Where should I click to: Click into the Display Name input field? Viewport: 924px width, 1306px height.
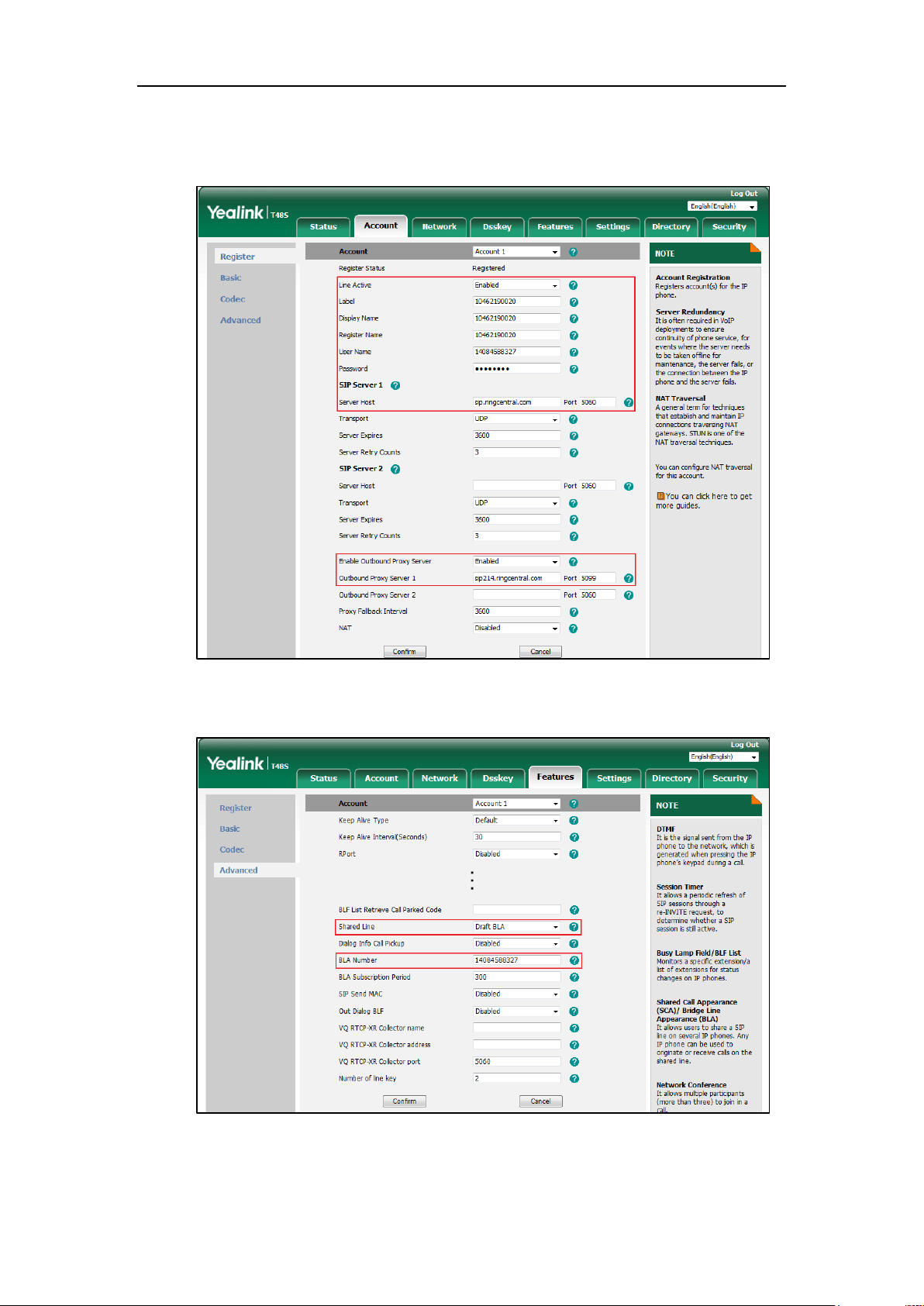516,319
